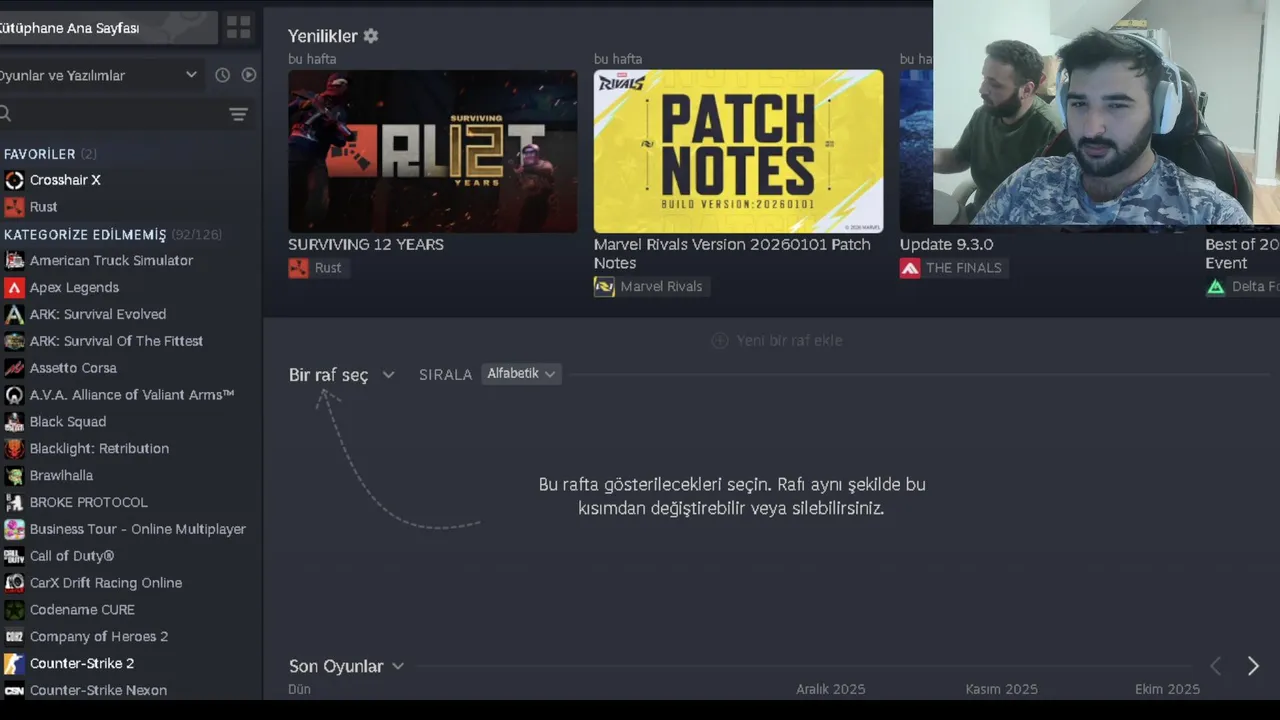Image resolution: width=1280 pixels, height=720 pixels.
Task: Click the ARK: Survival Evolved icon
Action: [x=14, y=314]
